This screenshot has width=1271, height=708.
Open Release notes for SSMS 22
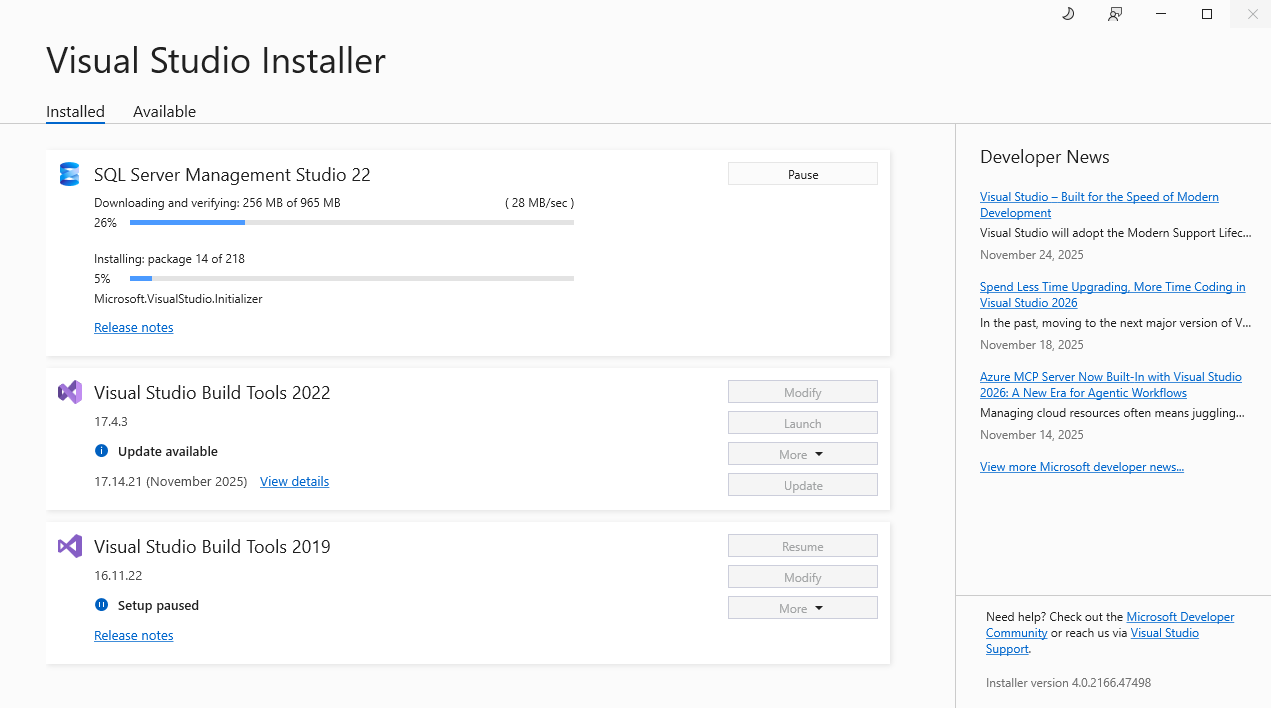tap(133, 327)
